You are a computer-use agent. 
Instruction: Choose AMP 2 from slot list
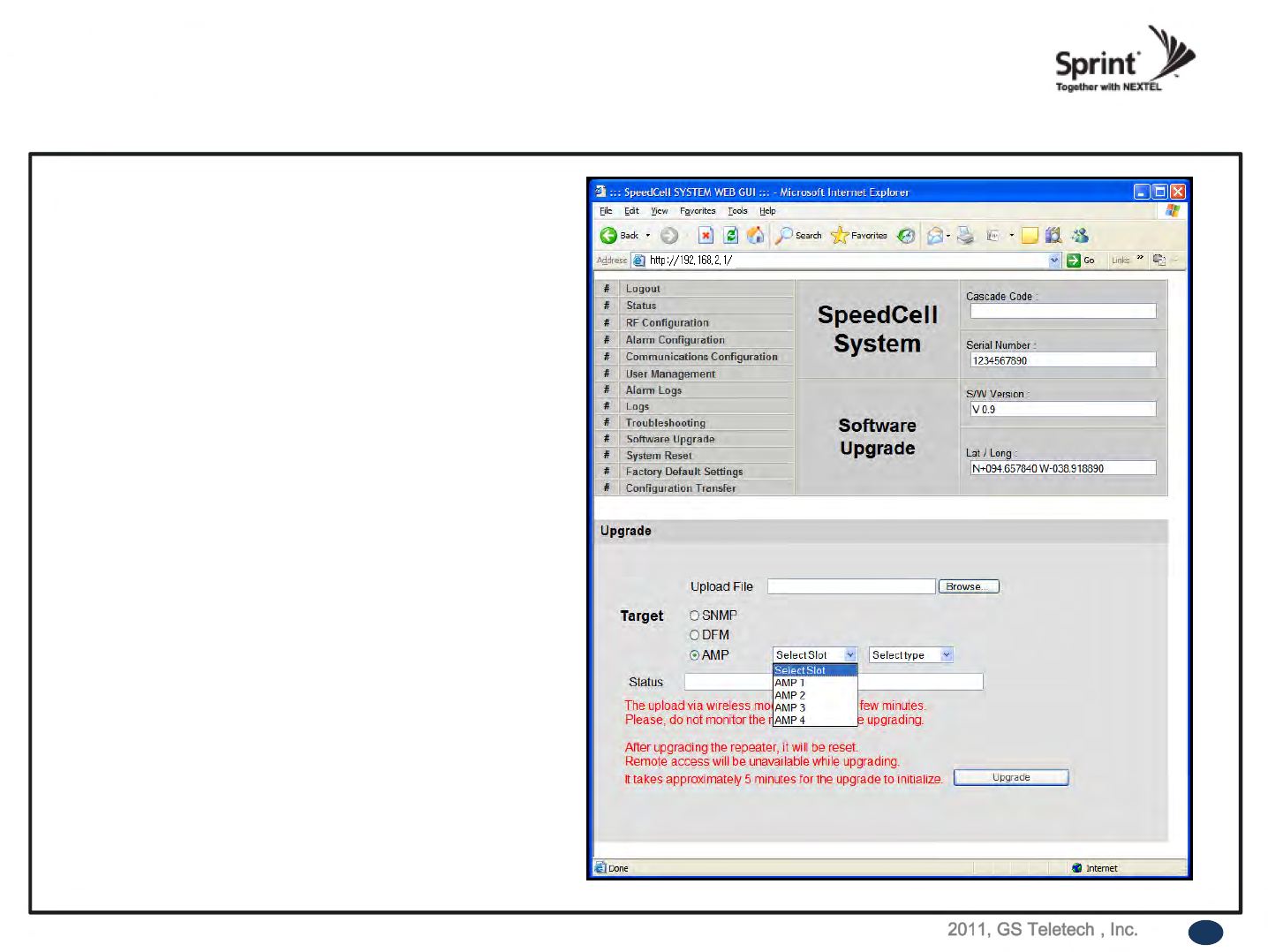pos(815,695)
